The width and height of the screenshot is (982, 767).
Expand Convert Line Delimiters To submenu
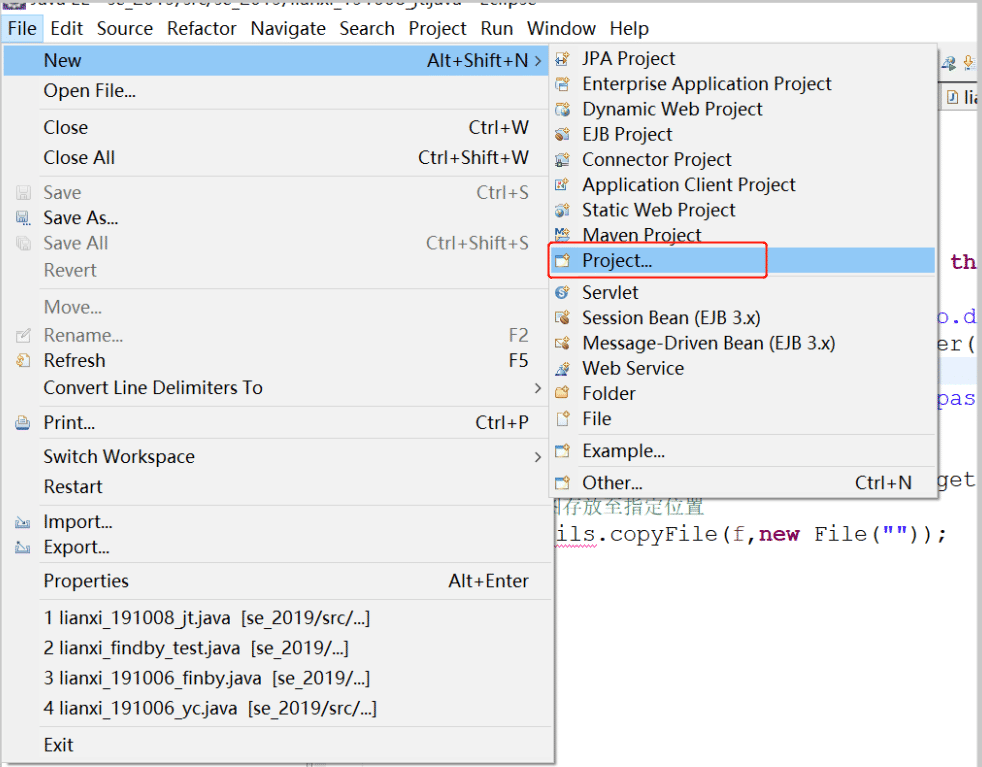538,388
